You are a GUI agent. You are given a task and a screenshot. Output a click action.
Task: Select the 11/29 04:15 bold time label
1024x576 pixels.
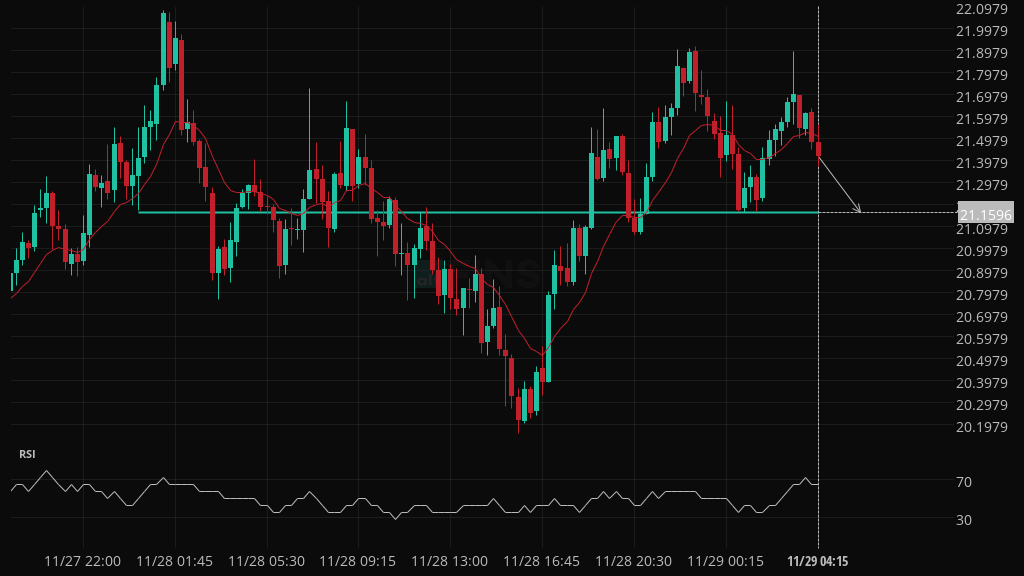[818, 560]
